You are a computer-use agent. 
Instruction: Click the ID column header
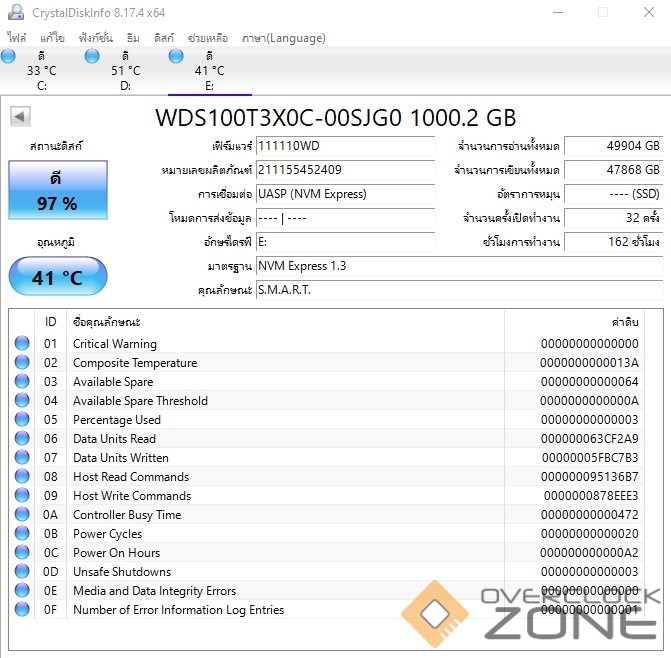click(x=51, y=322)
